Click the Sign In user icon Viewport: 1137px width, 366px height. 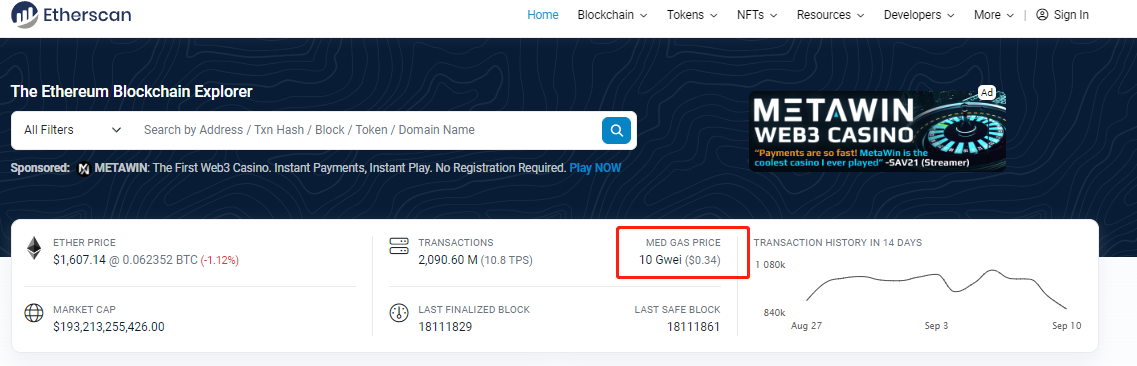(x=1042, y=14)
